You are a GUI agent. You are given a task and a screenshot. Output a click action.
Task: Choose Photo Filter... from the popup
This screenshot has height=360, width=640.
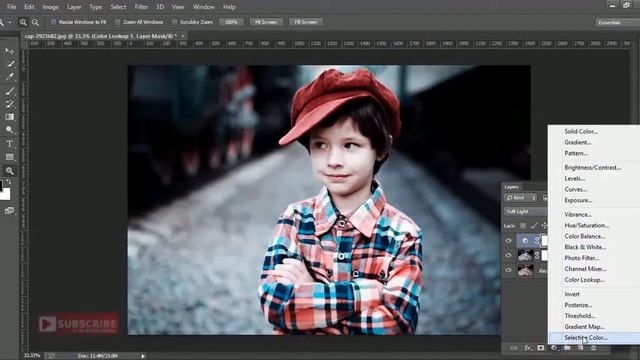point(594,258)
